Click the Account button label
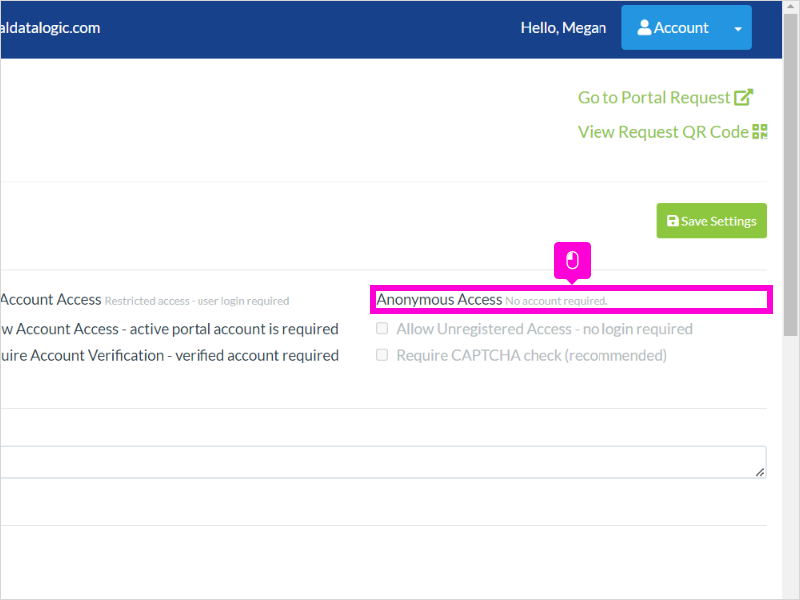800x600 pixels. pos(681,28)
